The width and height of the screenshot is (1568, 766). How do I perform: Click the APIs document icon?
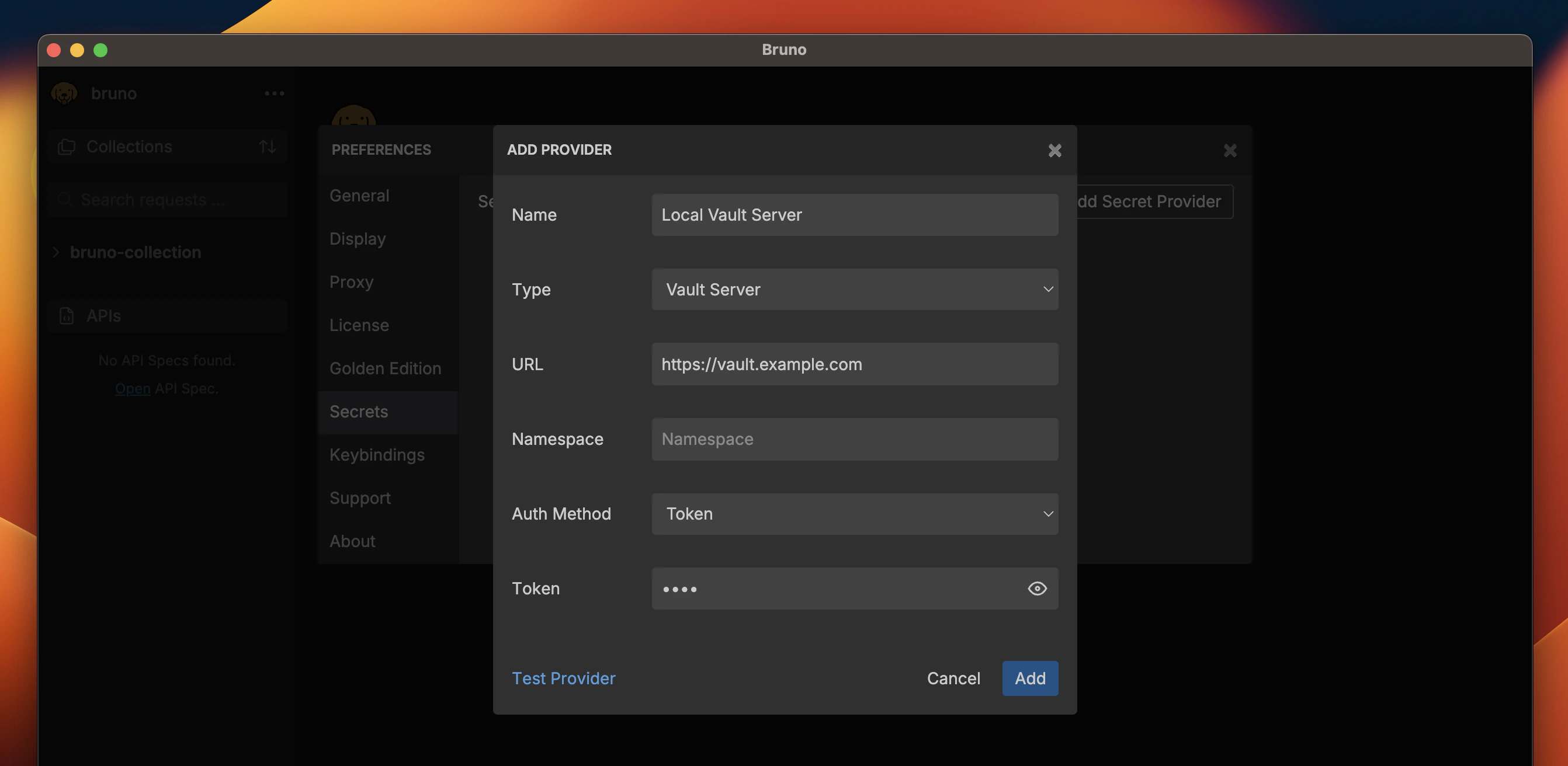point(67,316)
